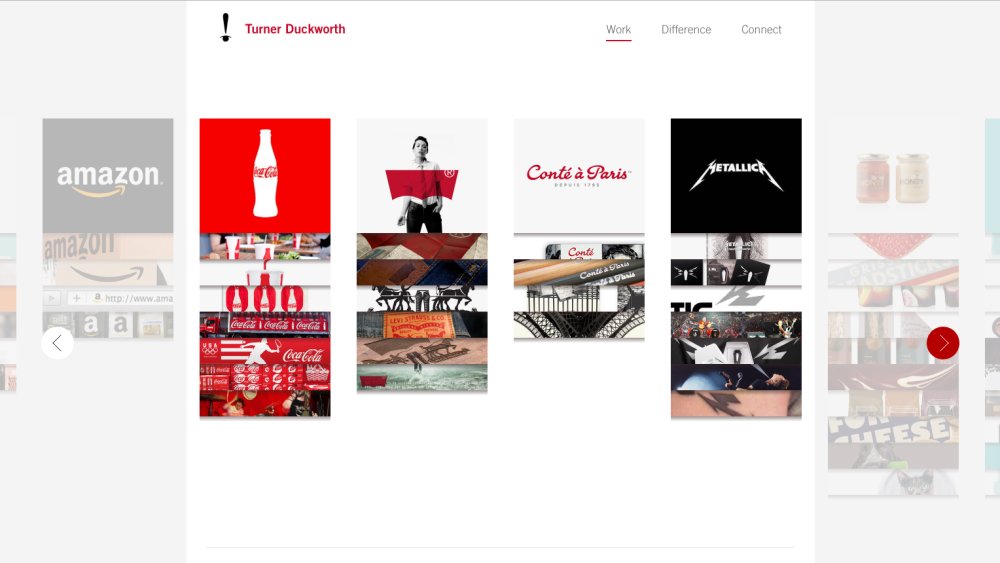Select the Amazon browser address bar strip
The height and width of the screenshot is (563, 1000).
click(108, 299)
